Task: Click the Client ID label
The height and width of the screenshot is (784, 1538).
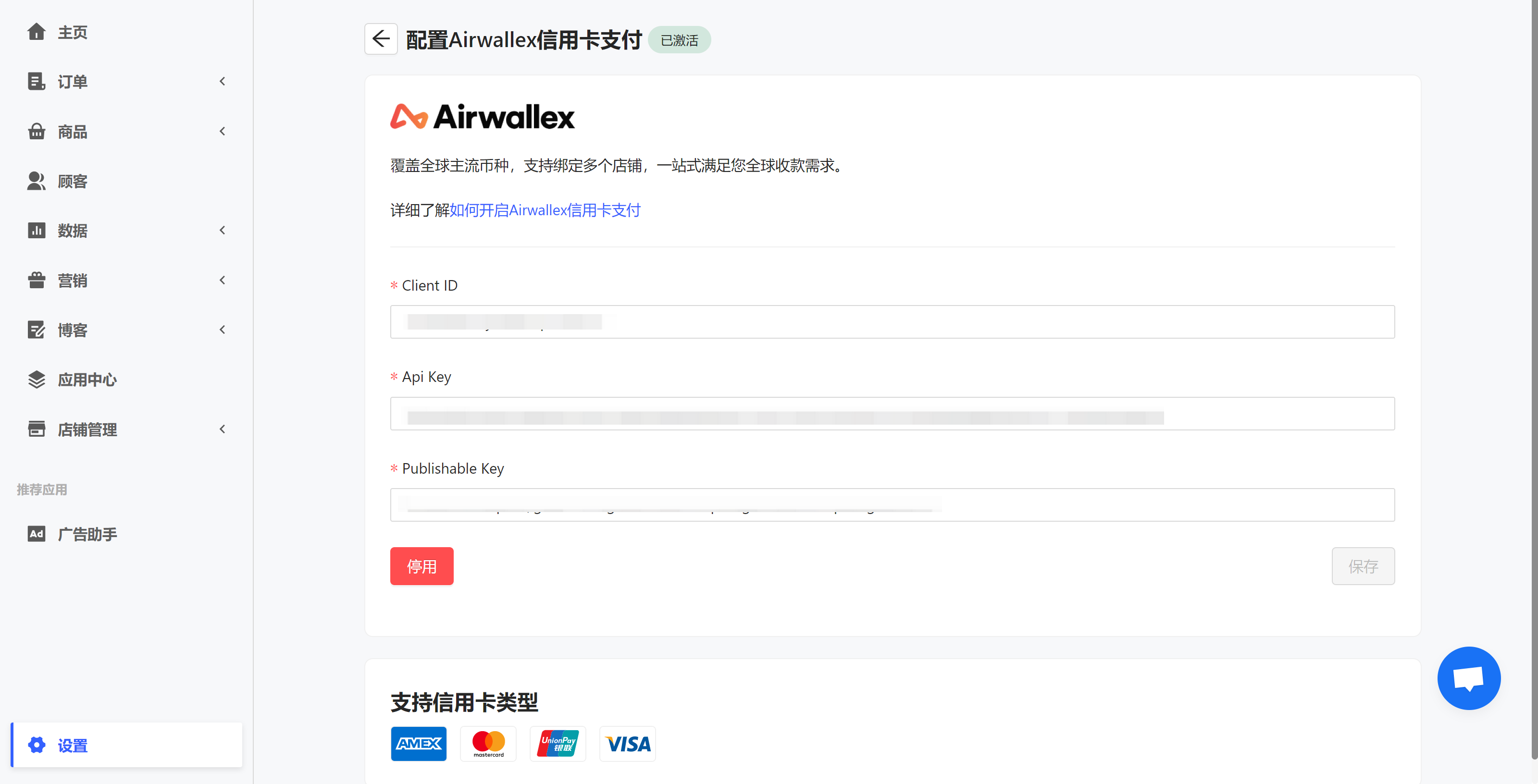Action: coord(429,285)
